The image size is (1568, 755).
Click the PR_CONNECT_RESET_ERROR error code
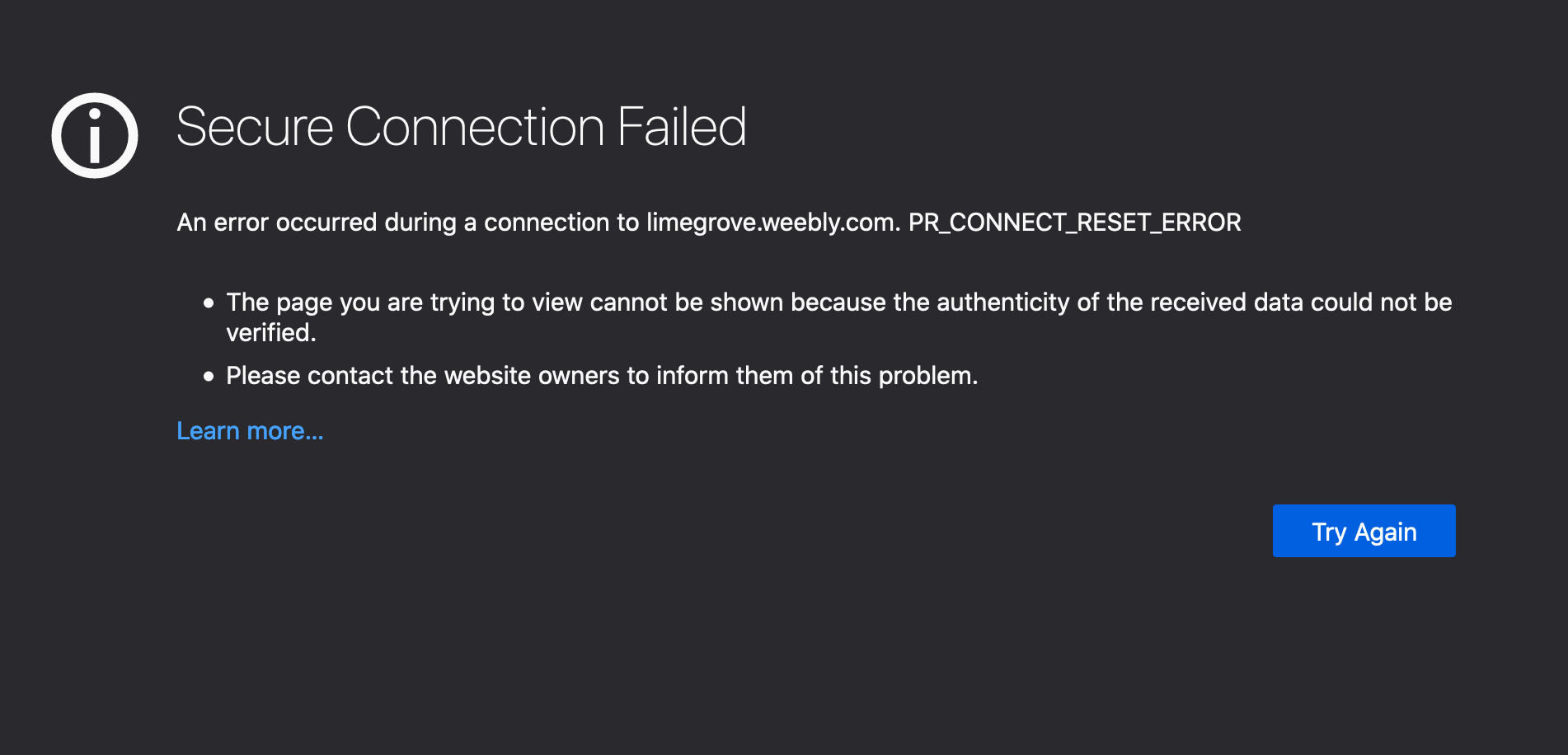tap(1074, 223)
